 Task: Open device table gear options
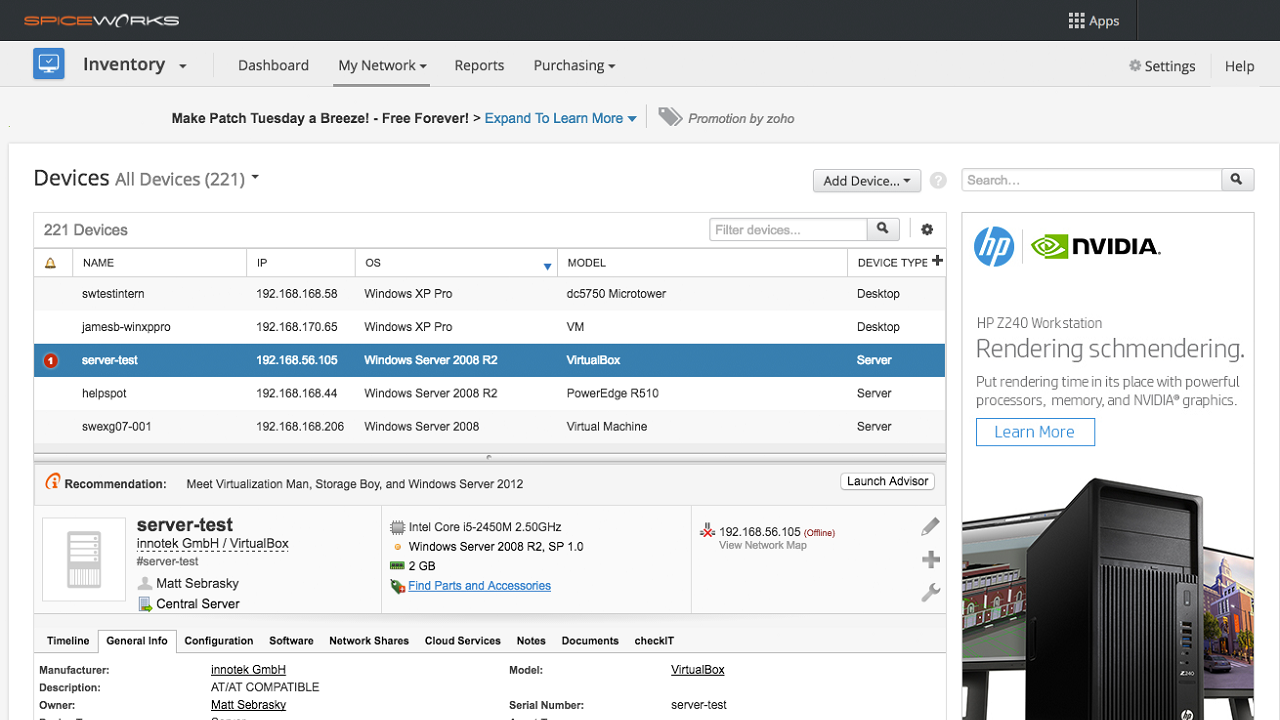927,229
